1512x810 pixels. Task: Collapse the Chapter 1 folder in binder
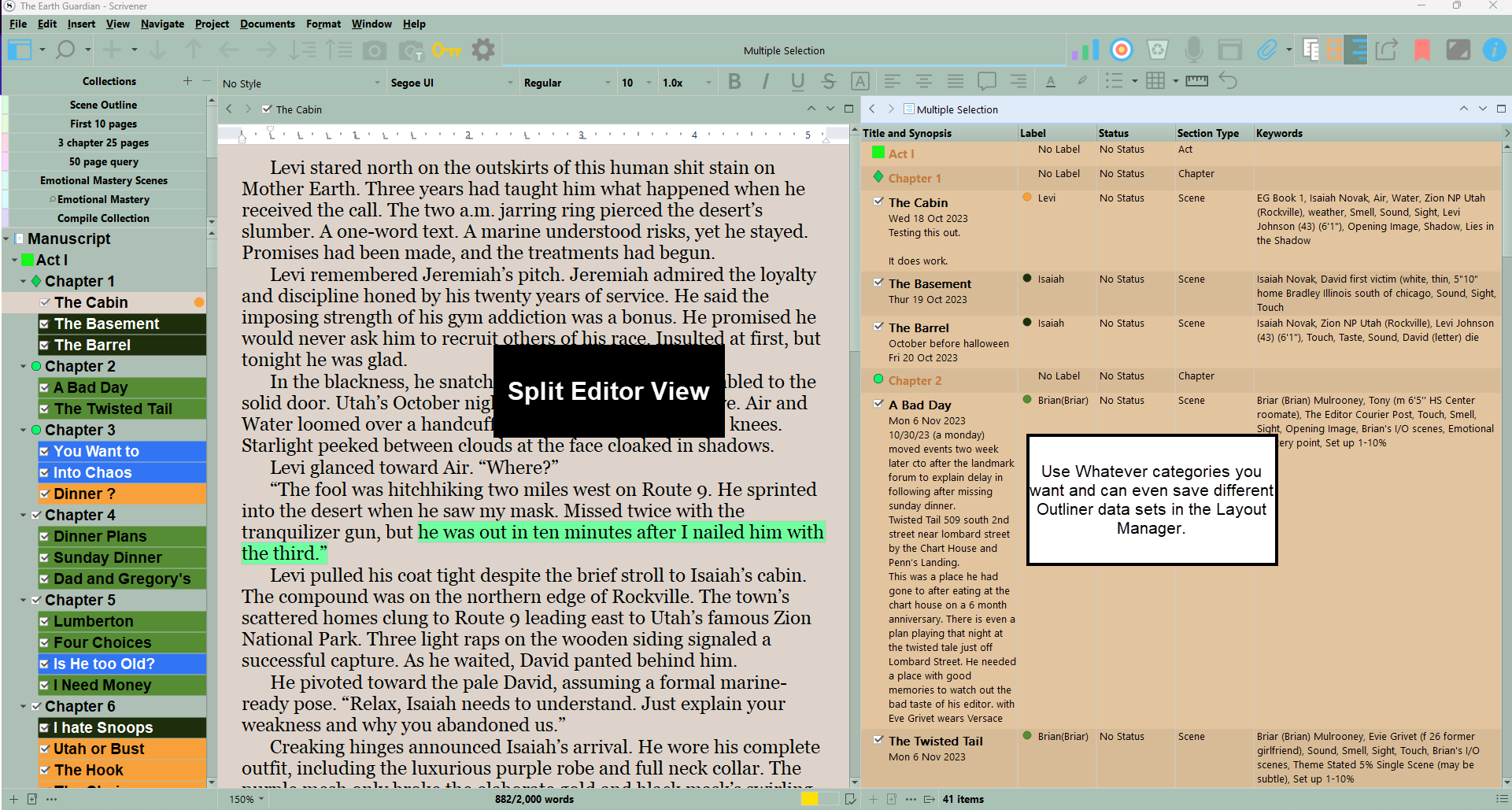23,281
